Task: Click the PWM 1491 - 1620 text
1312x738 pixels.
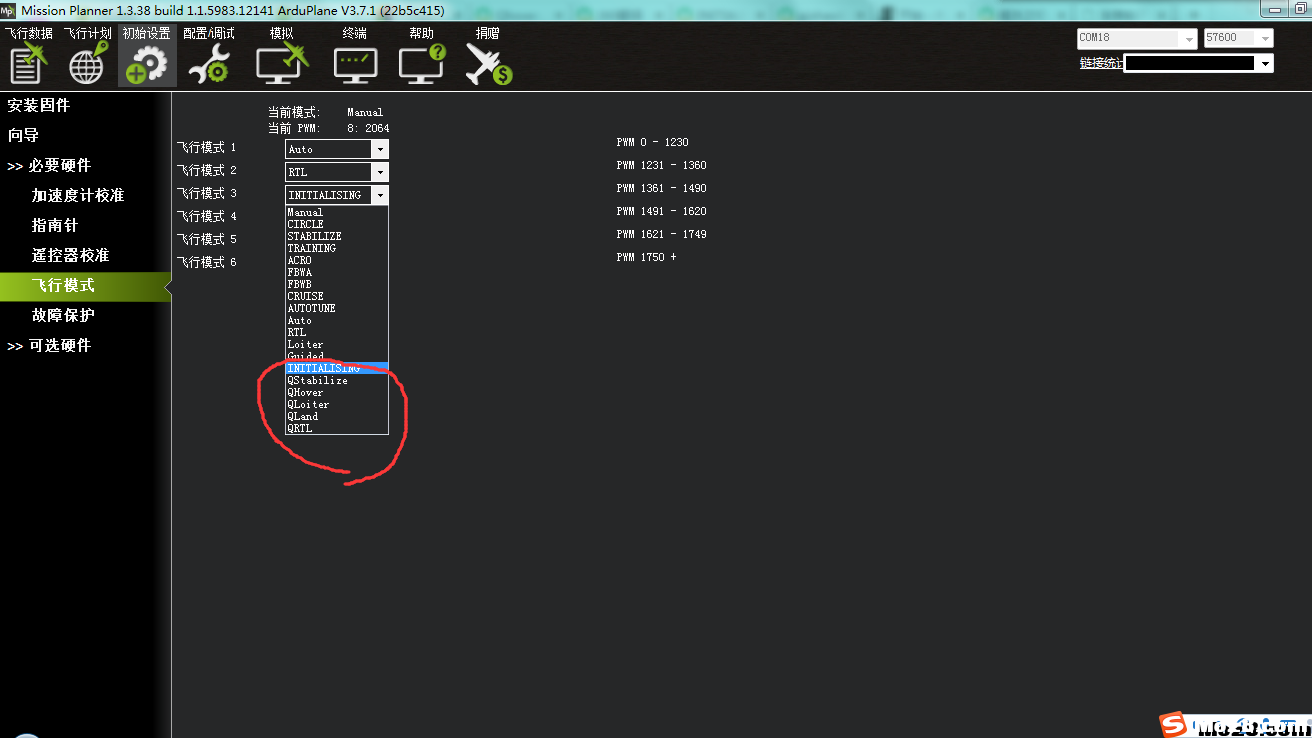Action: pyautogui.click(x=661, y=211)
